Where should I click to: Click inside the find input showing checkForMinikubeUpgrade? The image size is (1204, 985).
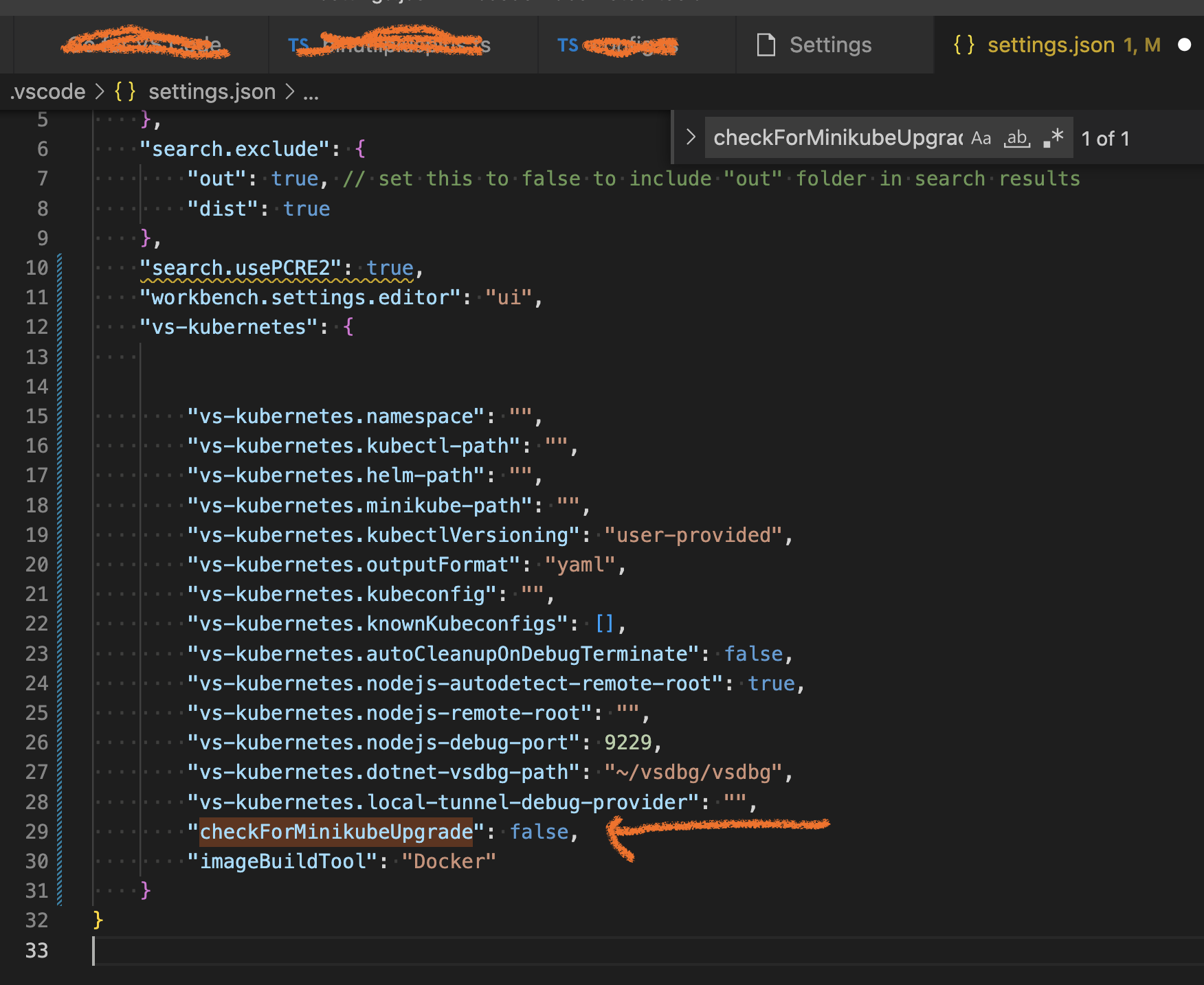click(x=825, y=138)
